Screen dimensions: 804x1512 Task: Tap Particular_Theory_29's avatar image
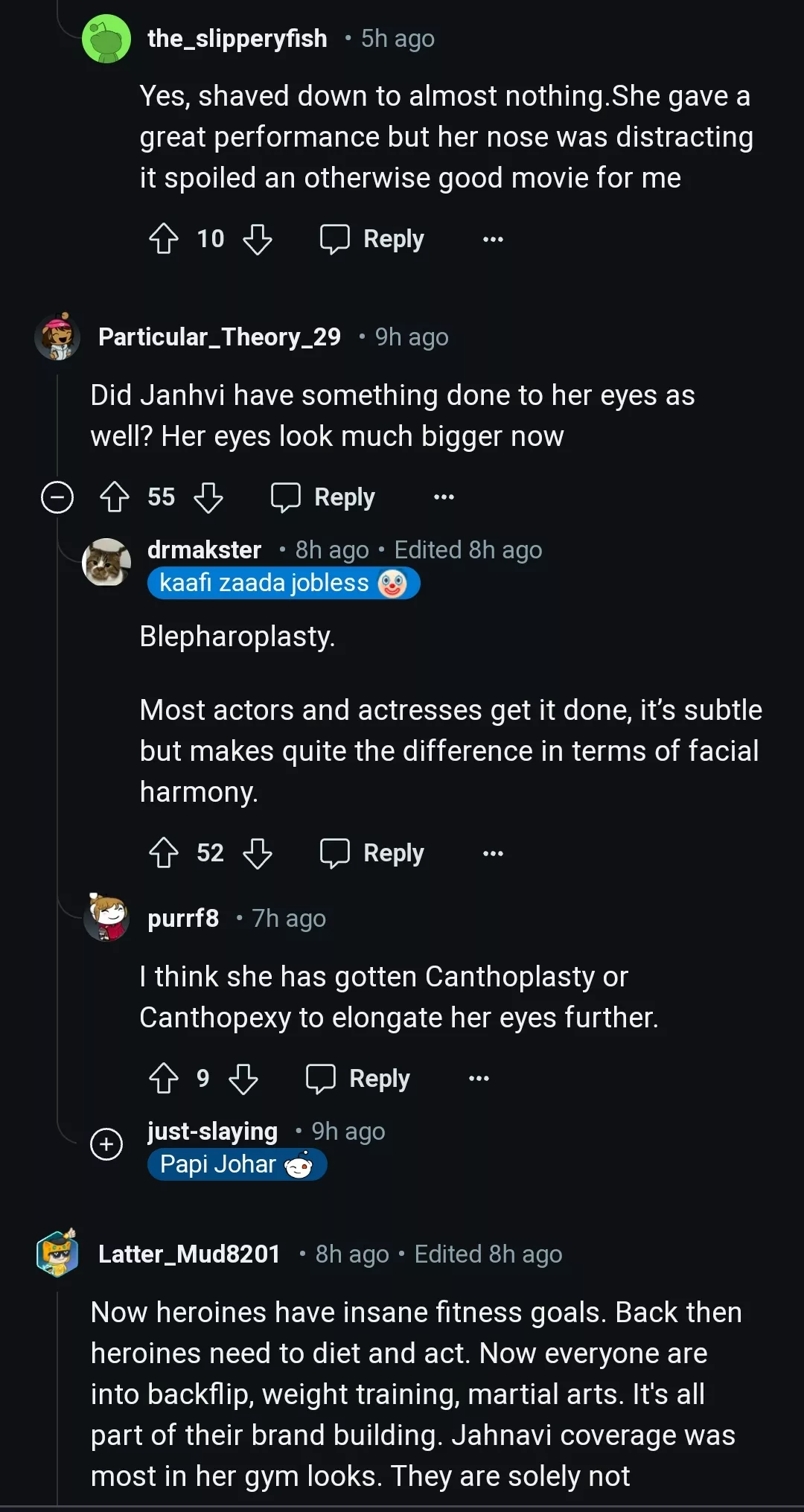tap(57, 337)
